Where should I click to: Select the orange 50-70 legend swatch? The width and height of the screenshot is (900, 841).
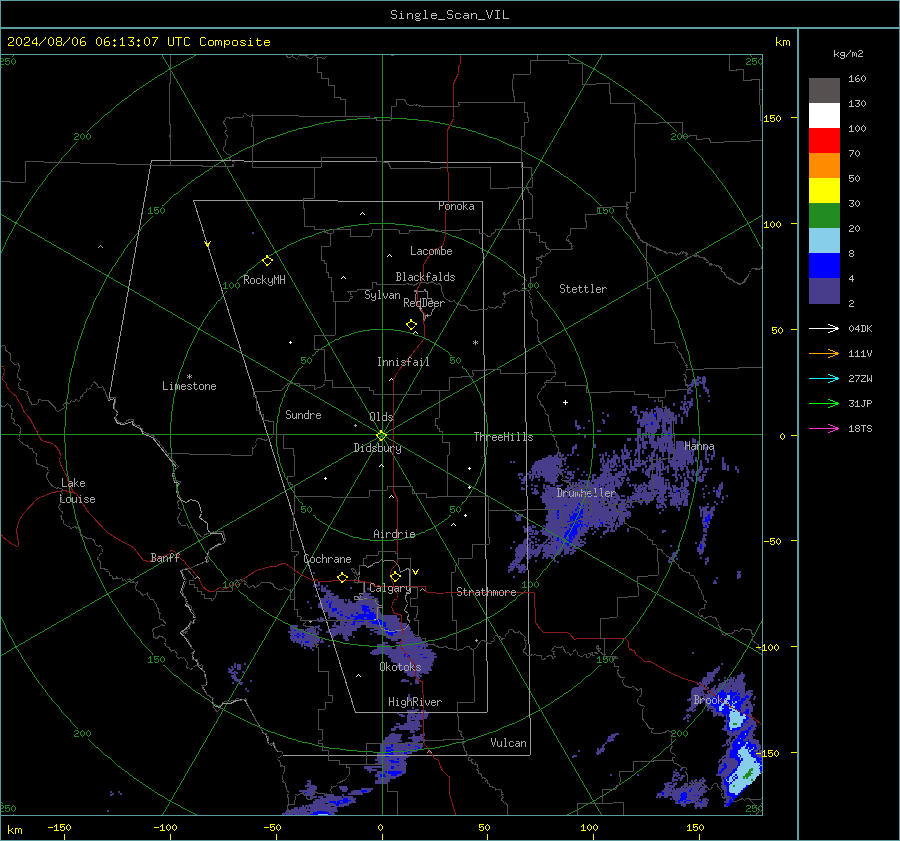point(824,166)
